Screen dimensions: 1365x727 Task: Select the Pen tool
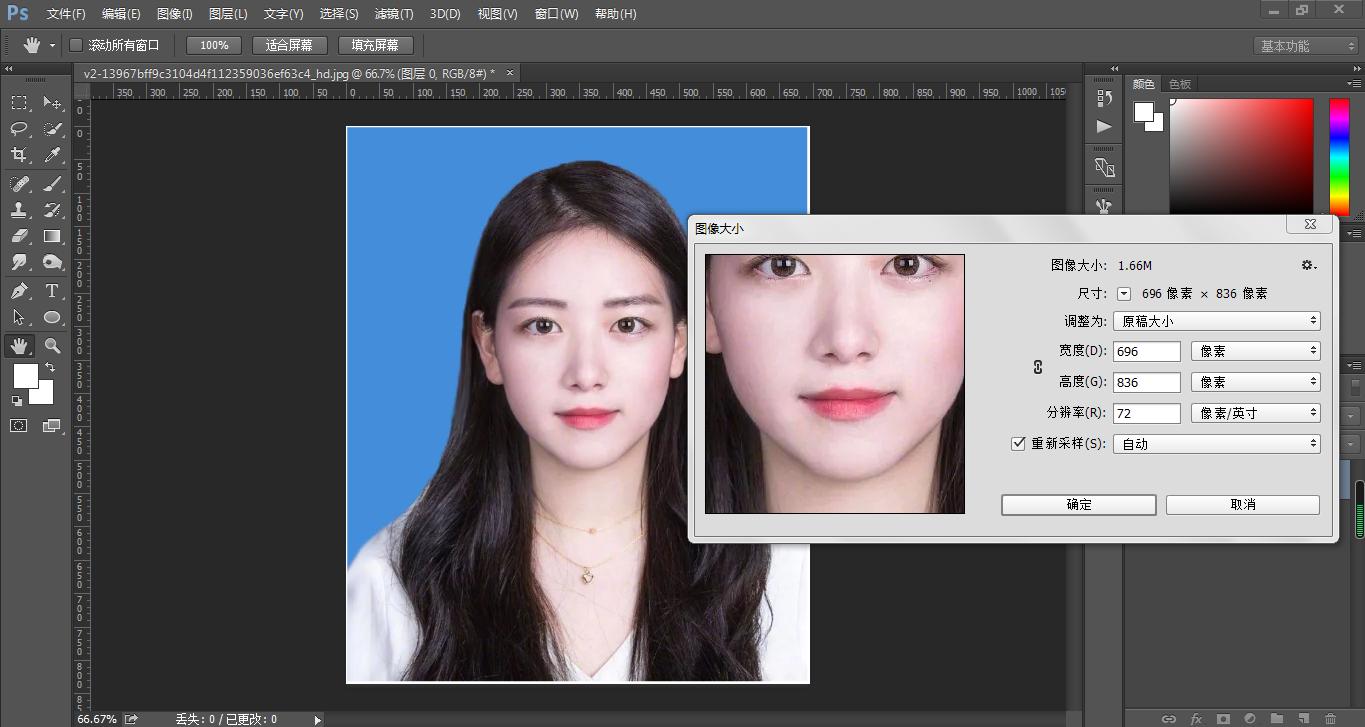click(19, 291)
